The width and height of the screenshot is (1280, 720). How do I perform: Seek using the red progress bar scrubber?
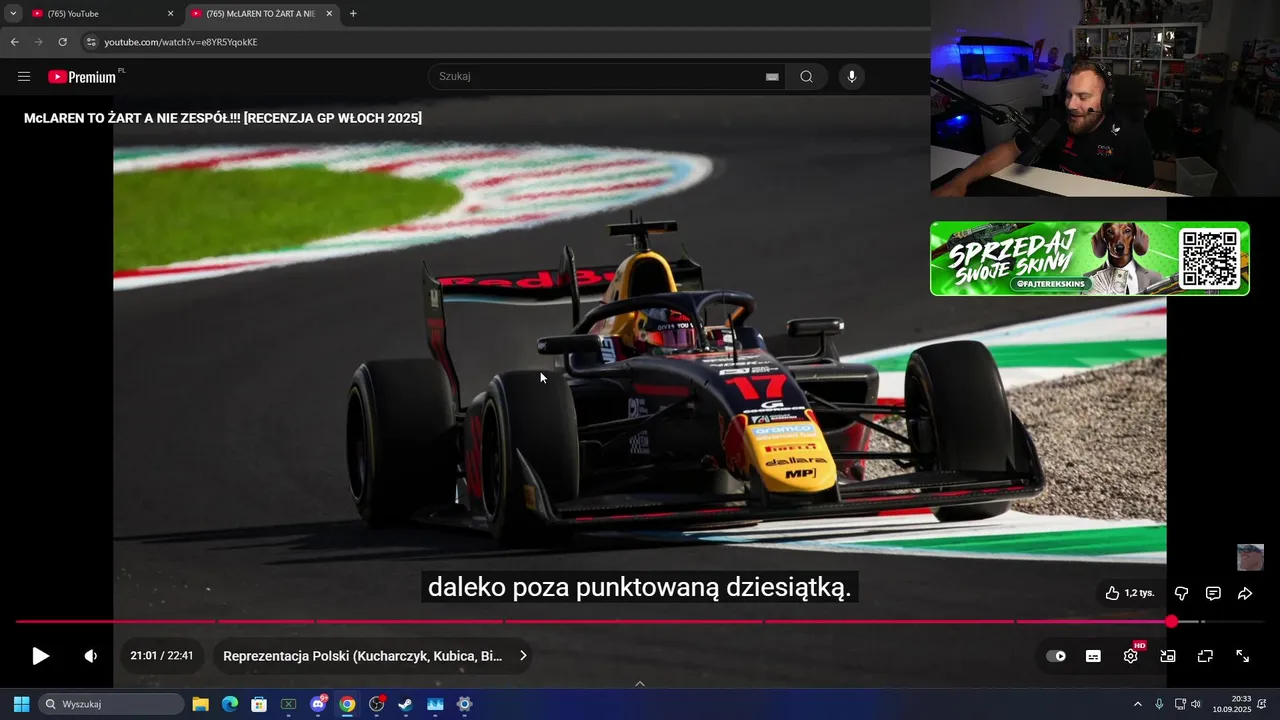pos(1171,622)
